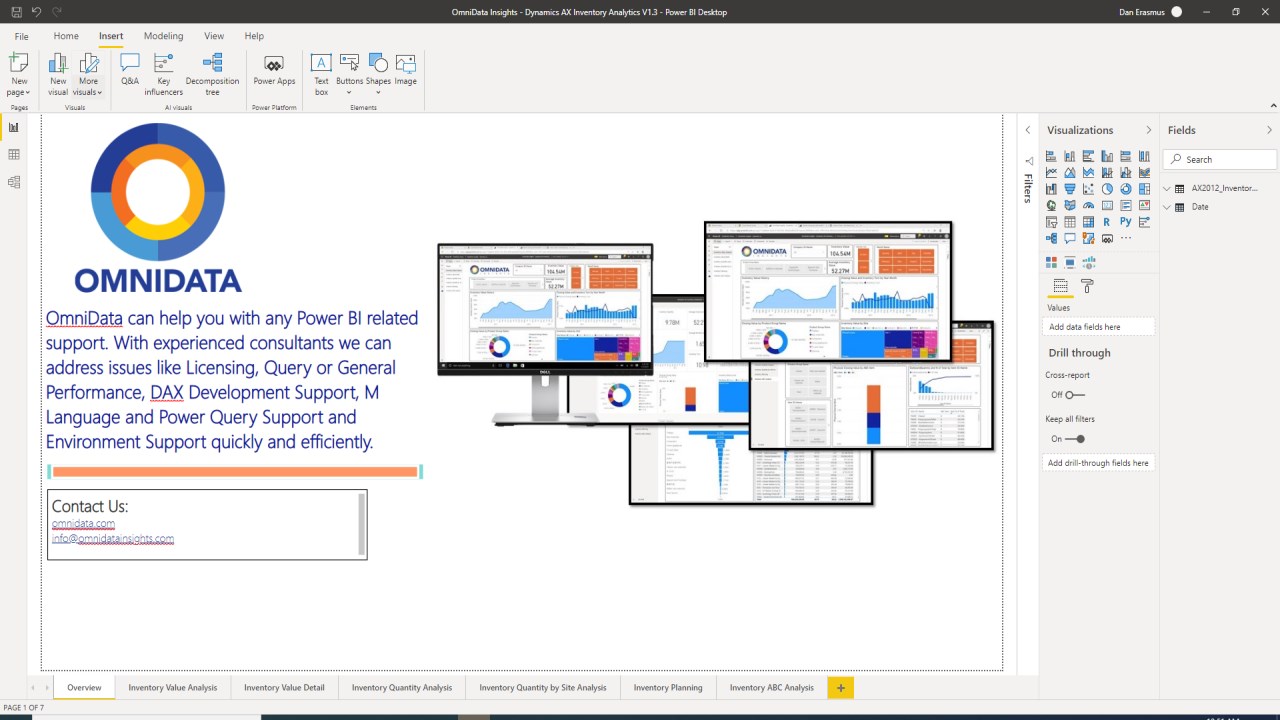This screenshot has width=1280, height=720.
Task: Select the Pie chart visualization
Action: [x=1107, y=189]
